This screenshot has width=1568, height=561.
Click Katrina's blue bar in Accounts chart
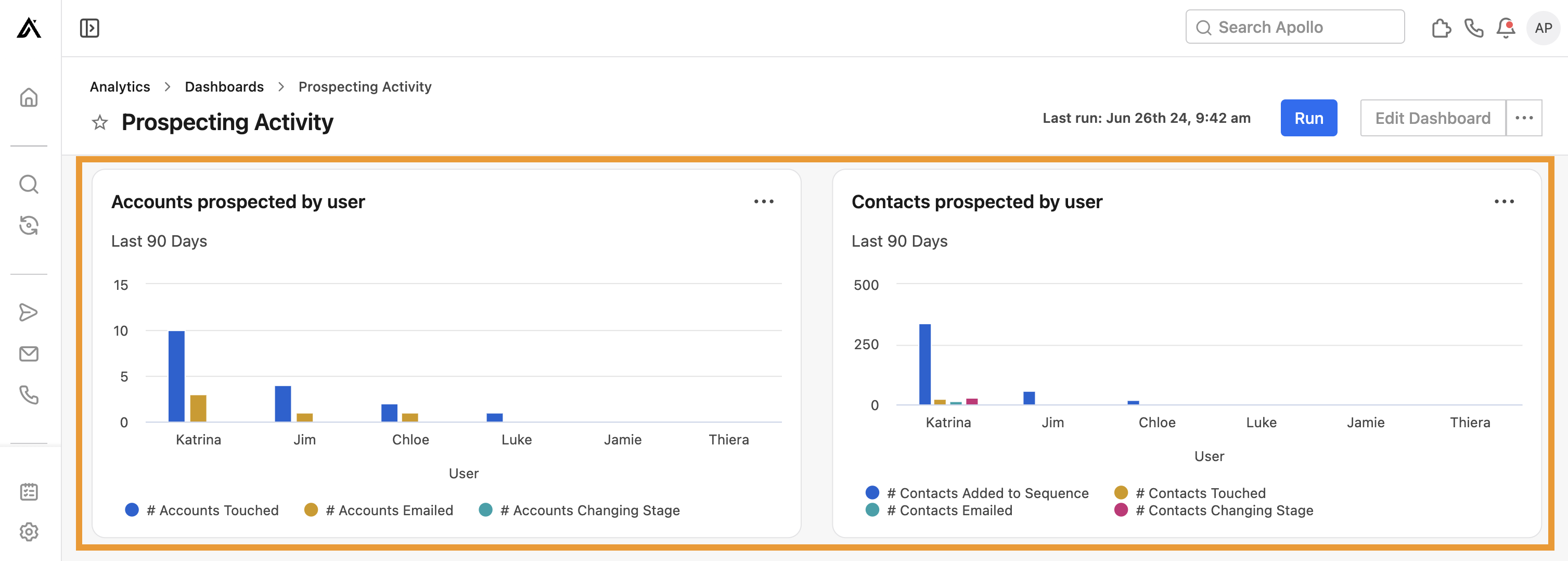click(x=176, y=376)
